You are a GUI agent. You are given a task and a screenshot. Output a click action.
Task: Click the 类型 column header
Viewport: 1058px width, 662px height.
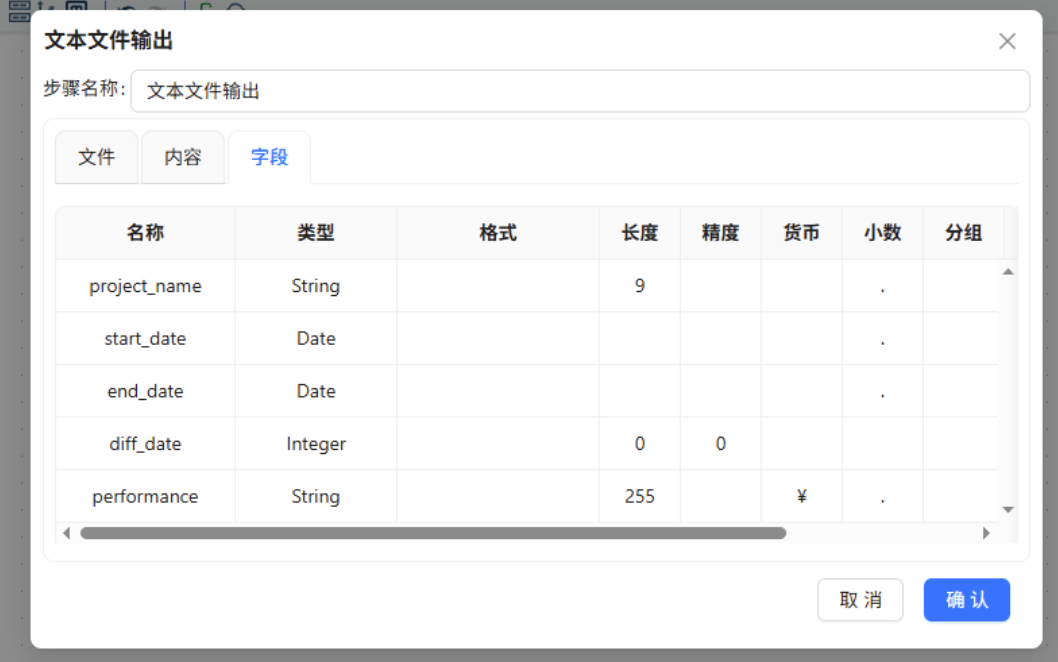point(316,233)
